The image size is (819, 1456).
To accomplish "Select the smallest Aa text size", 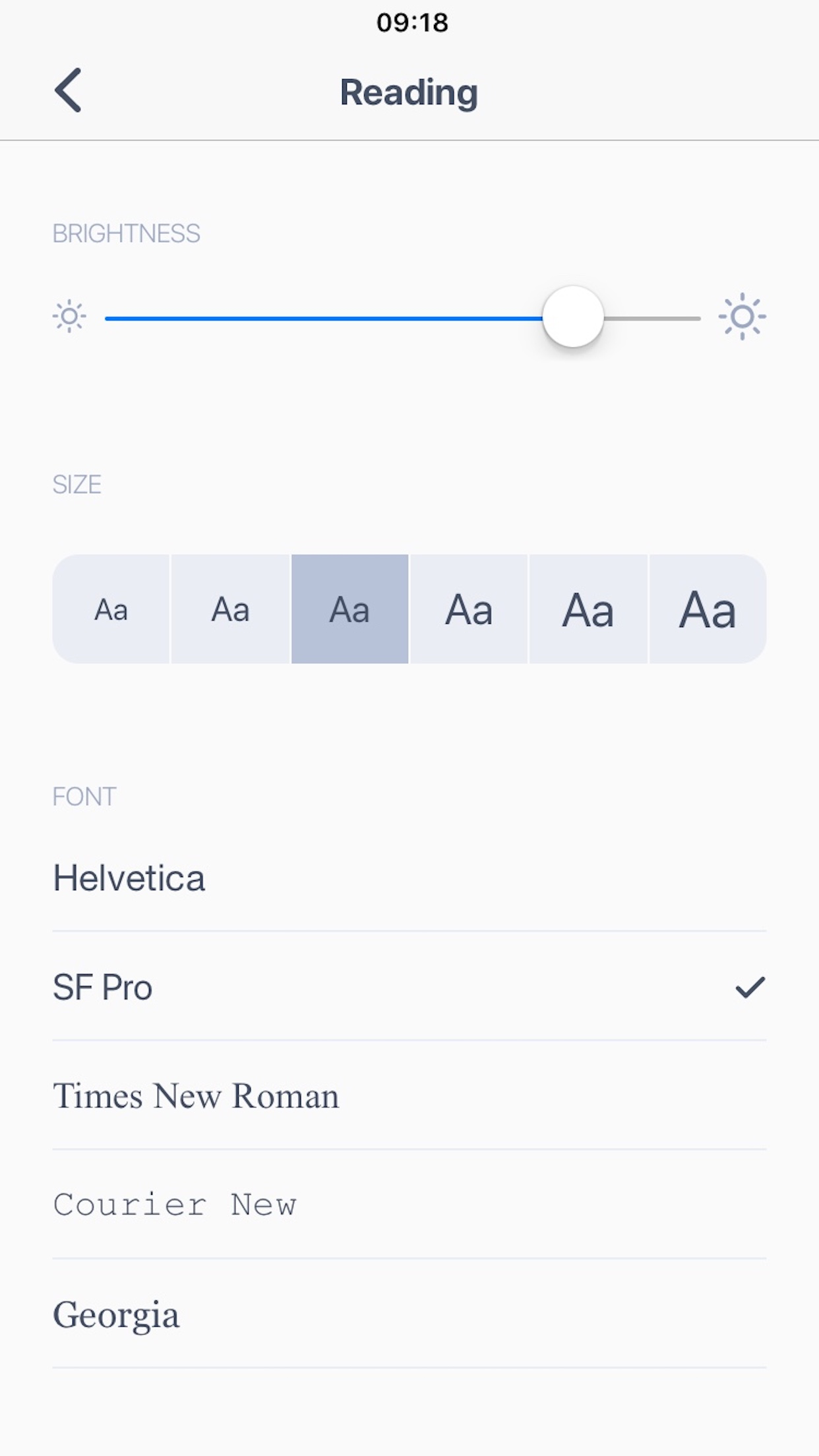I will (x=111, y=609).
